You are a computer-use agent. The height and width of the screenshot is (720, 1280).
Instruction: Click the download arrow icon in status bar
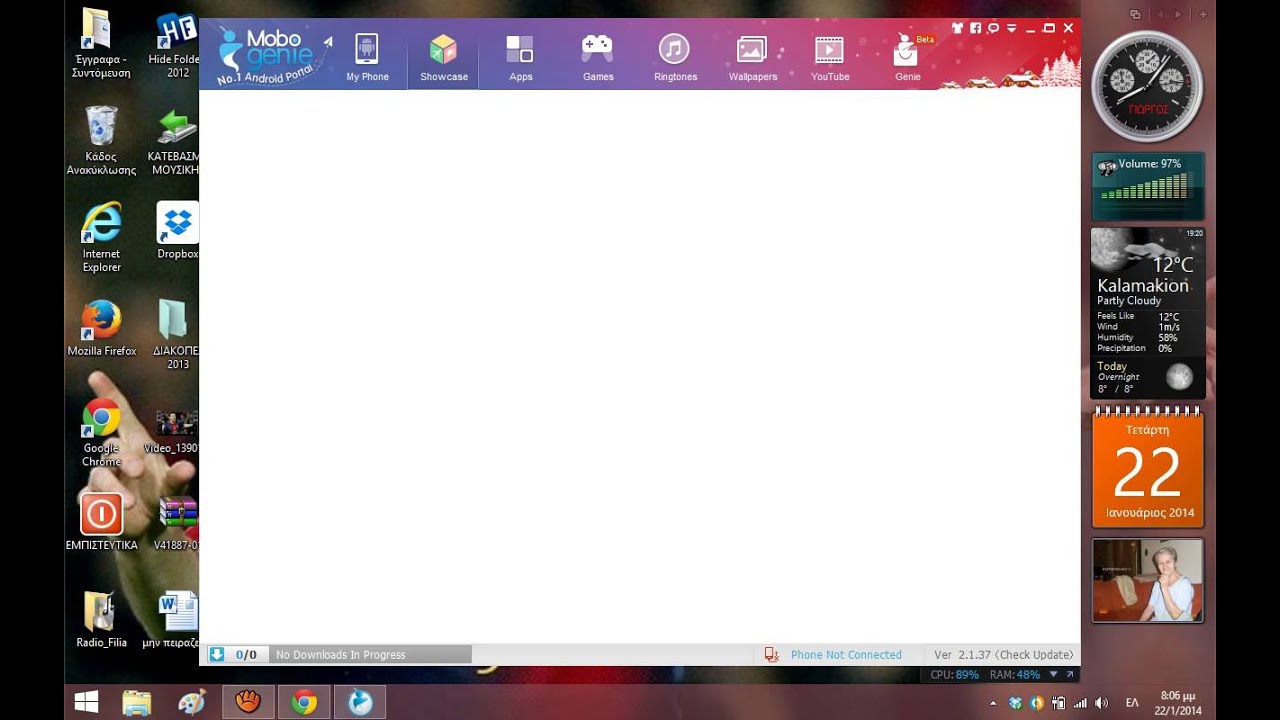tap(216, 654)
